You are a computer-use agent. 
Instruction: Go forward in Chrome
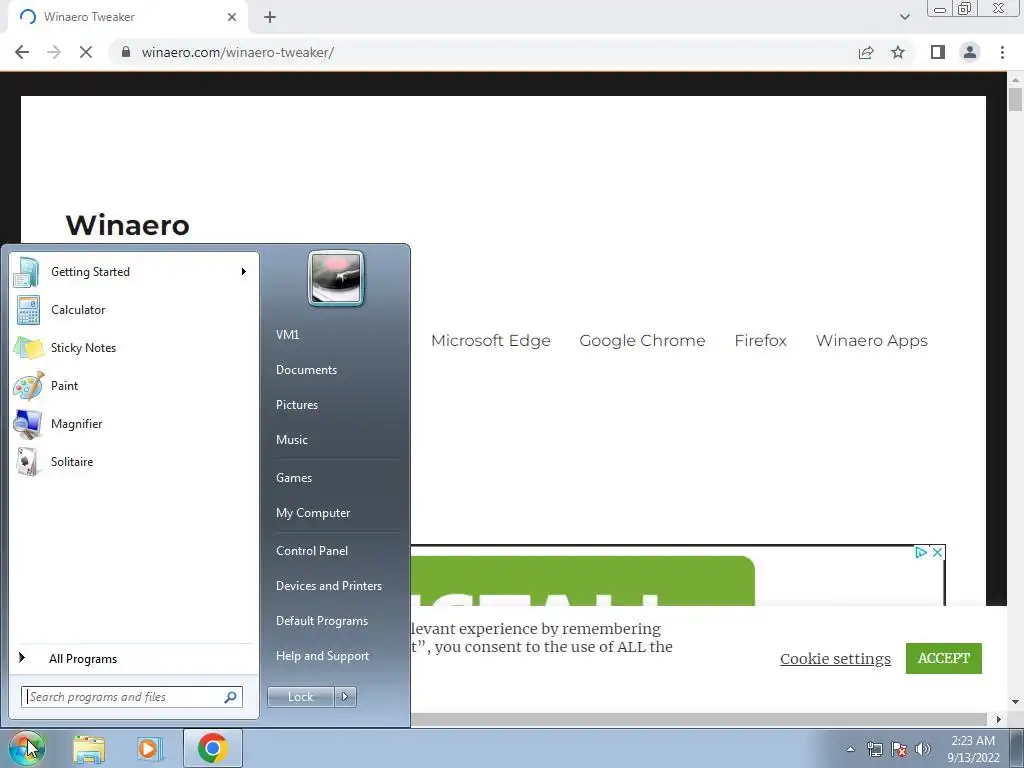[54, 52]
